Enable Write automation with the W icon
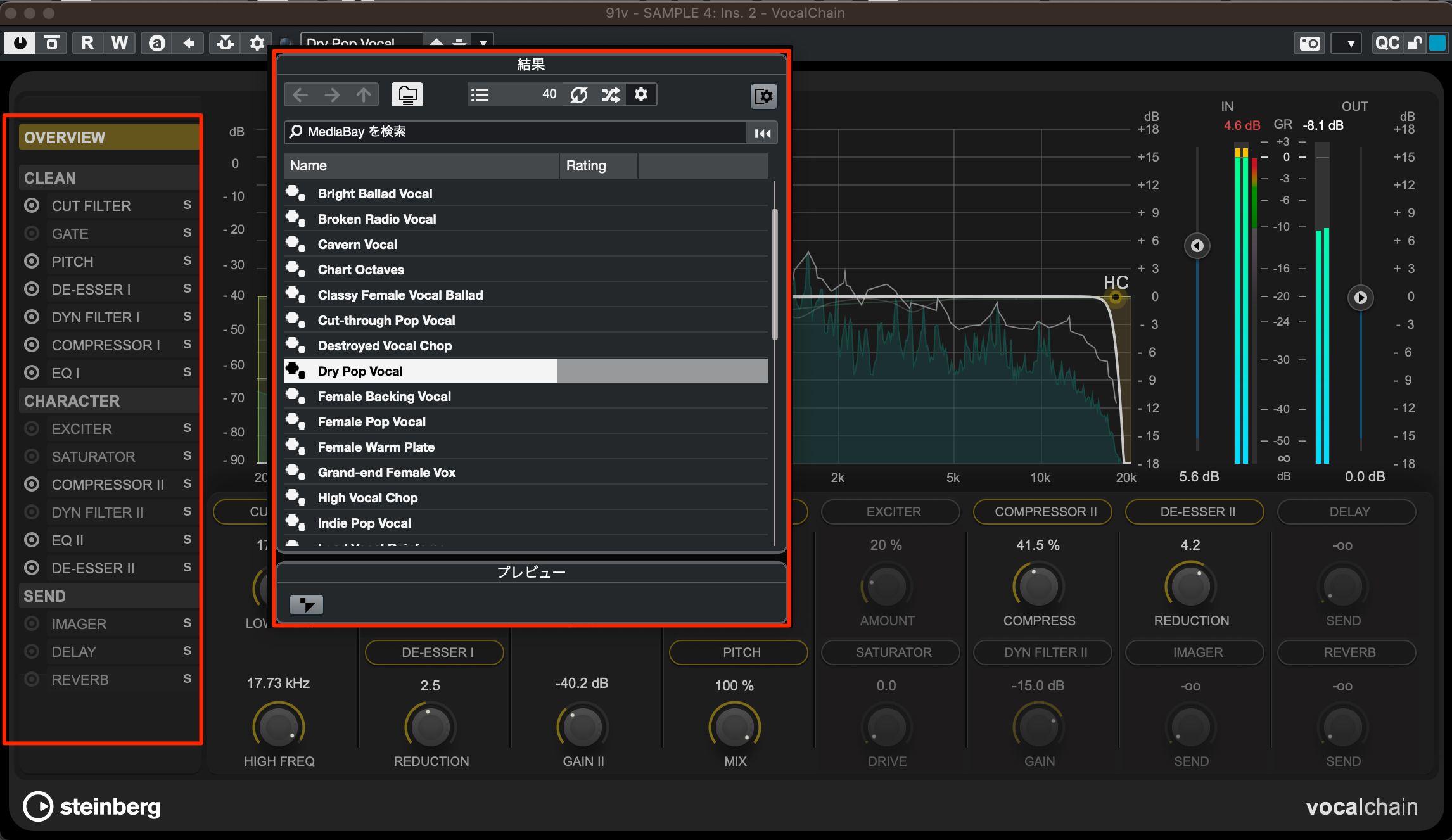Viewport: 1452px width, 840px height. point(119,42)
